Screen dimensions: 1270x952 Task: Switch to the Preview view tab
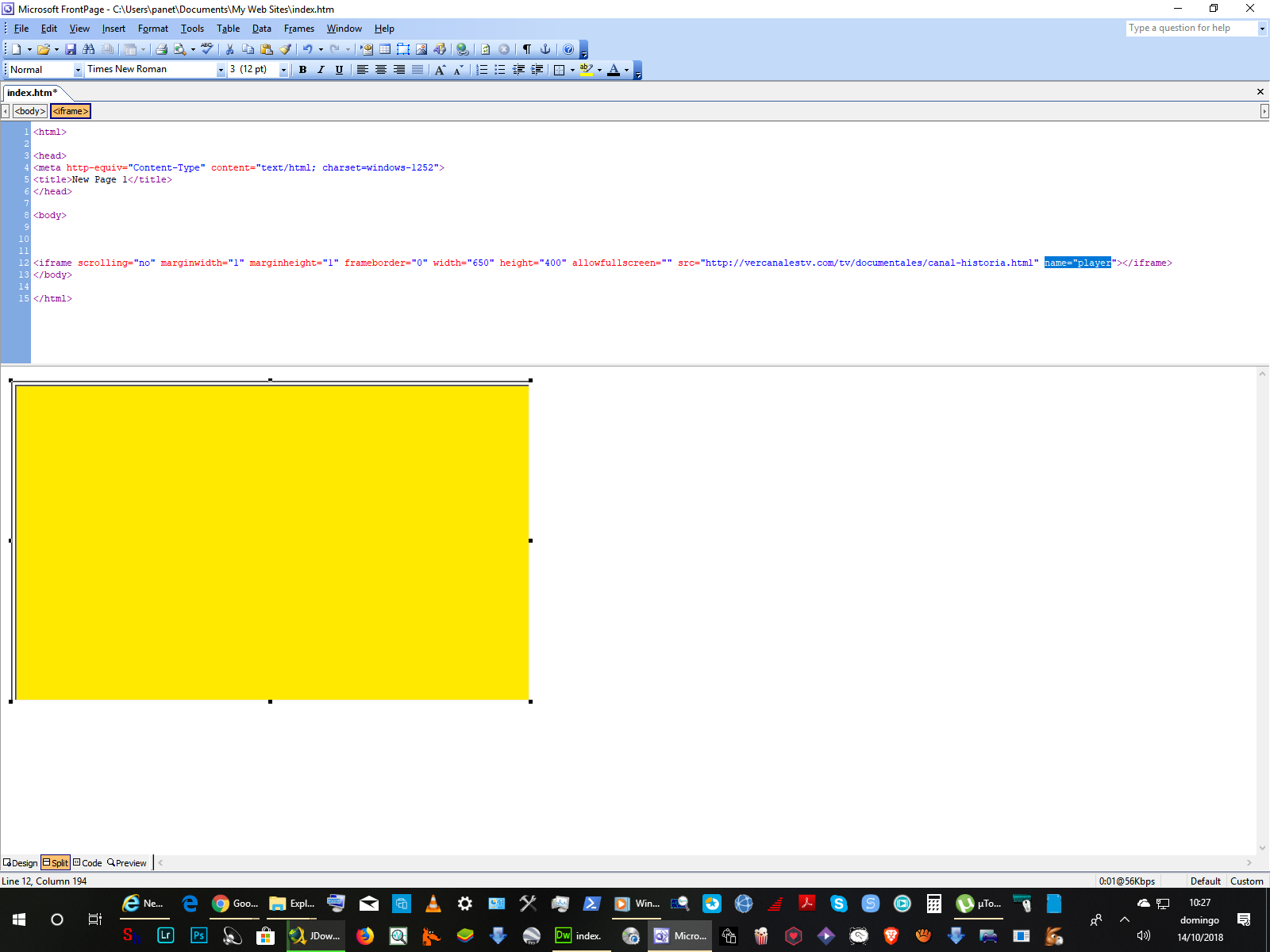(127, 863)
